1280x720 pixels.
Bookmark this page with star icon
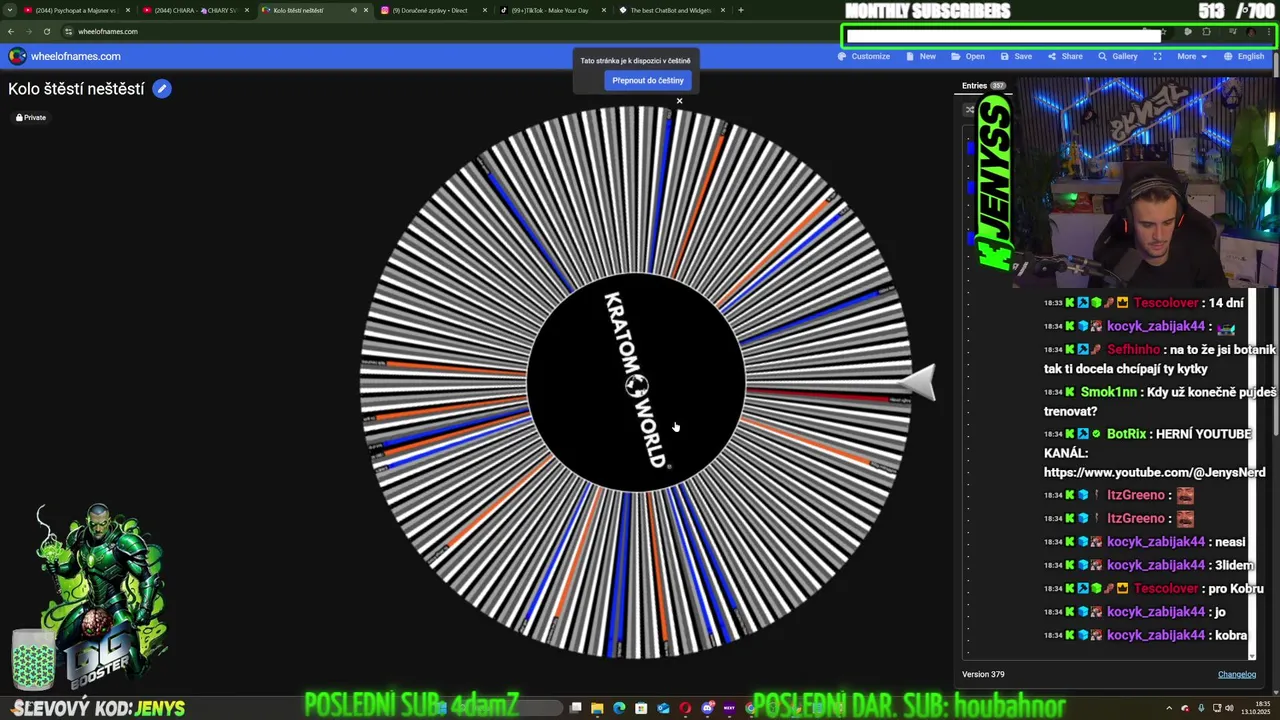pyautogui.click(x=1164, y=32)
